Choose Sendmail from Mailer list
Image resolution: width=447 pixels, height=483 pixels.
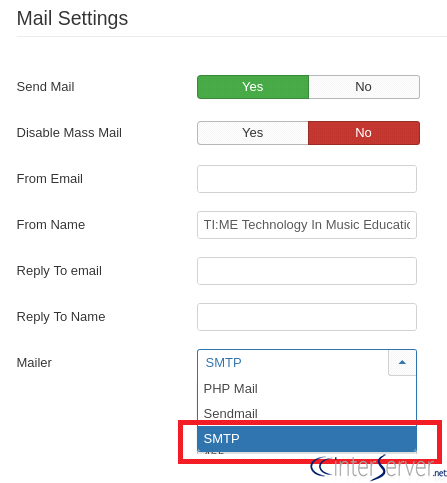[307, 414]
